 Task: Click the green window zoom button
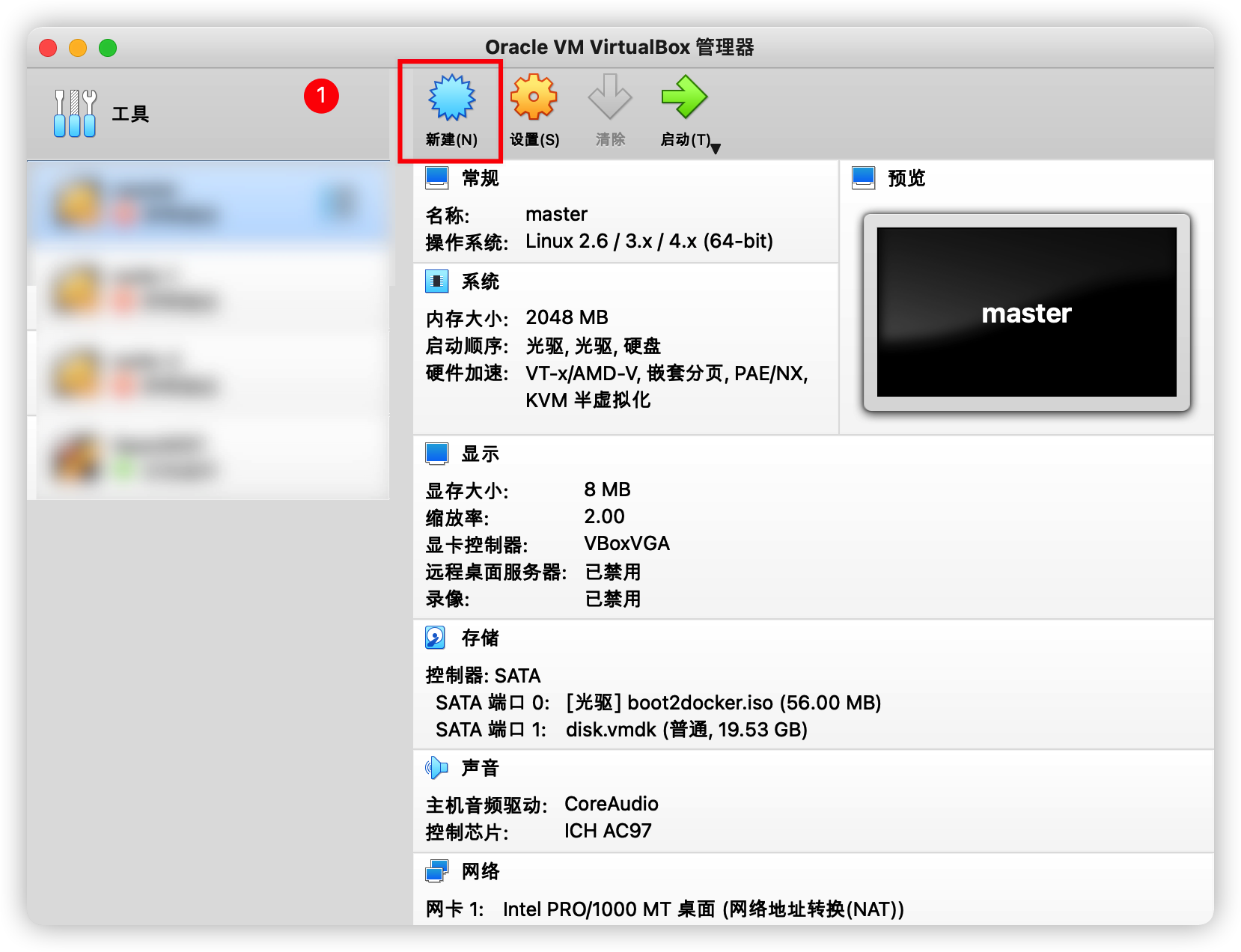pos(108,48)
